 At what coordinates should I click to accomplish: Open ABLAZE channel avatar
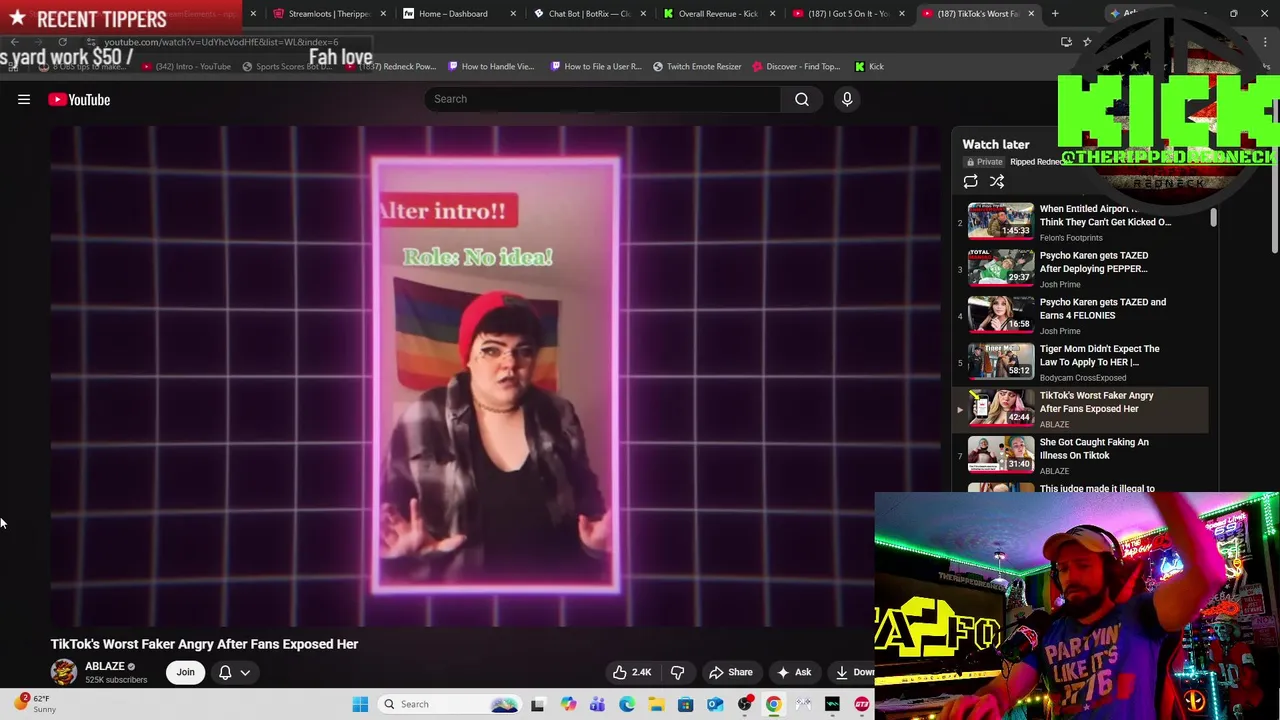[x=64, y=672]
